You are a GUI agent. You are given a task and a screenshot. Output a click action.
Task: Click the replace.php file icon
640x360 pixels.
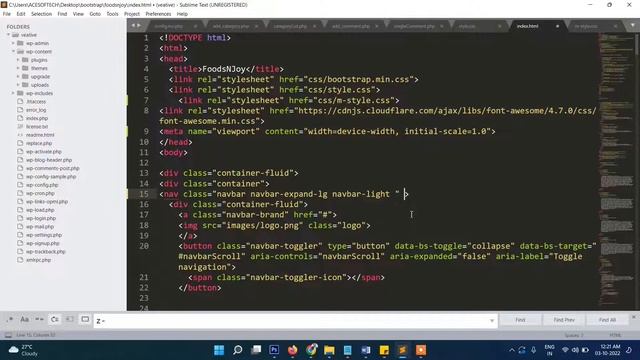pyautogui.click(x=20, y=143)
